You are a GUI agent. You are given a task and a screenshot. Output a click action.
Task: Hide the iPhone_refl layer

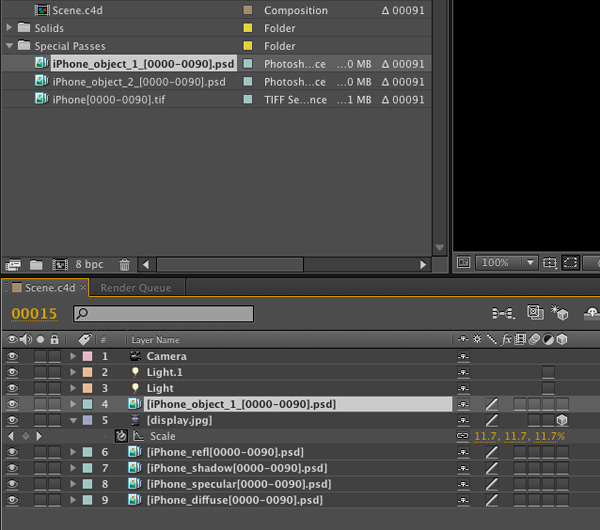pos(12,452)
